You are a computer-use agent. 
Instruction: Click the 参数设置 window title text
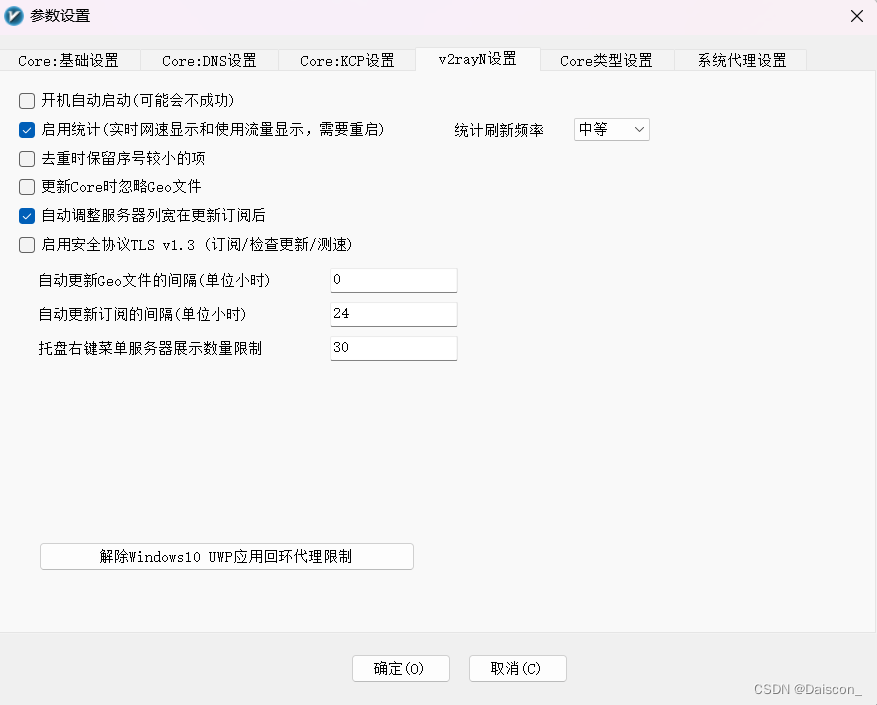click(60, 16)
